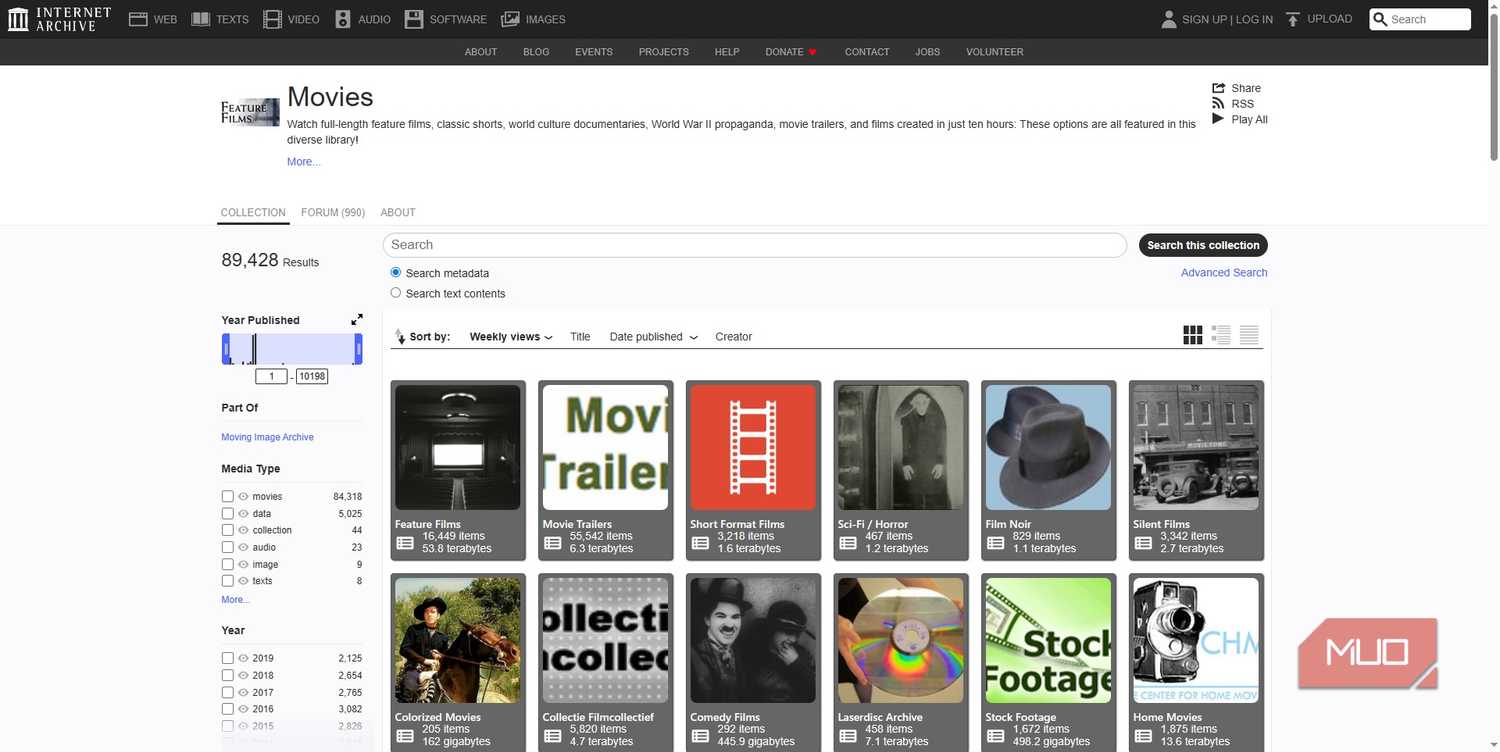Switch to the Collection tab
The height and width of the screenshot is (752, 1500).
pos(253,212)
